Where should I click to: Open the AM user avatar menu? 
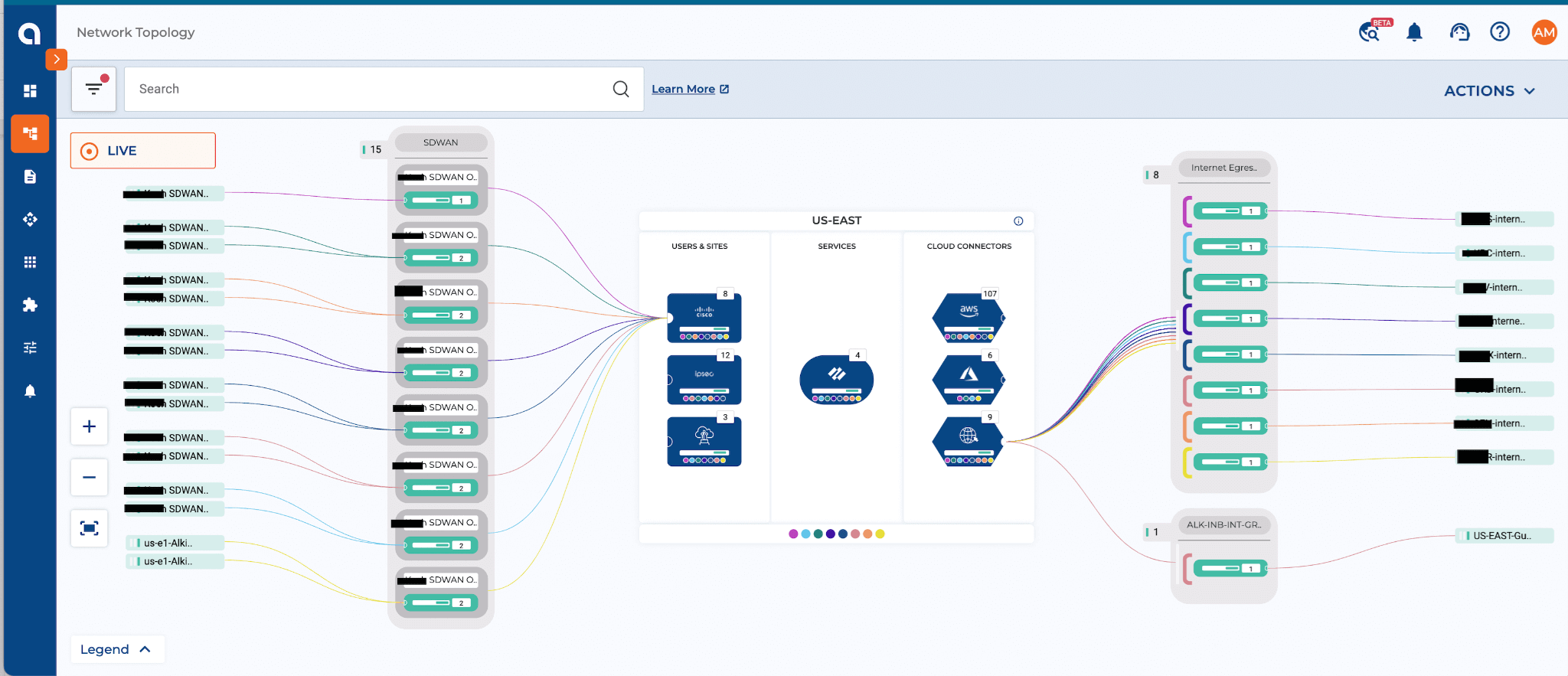pyautogui.click(x=1544, y=32)
